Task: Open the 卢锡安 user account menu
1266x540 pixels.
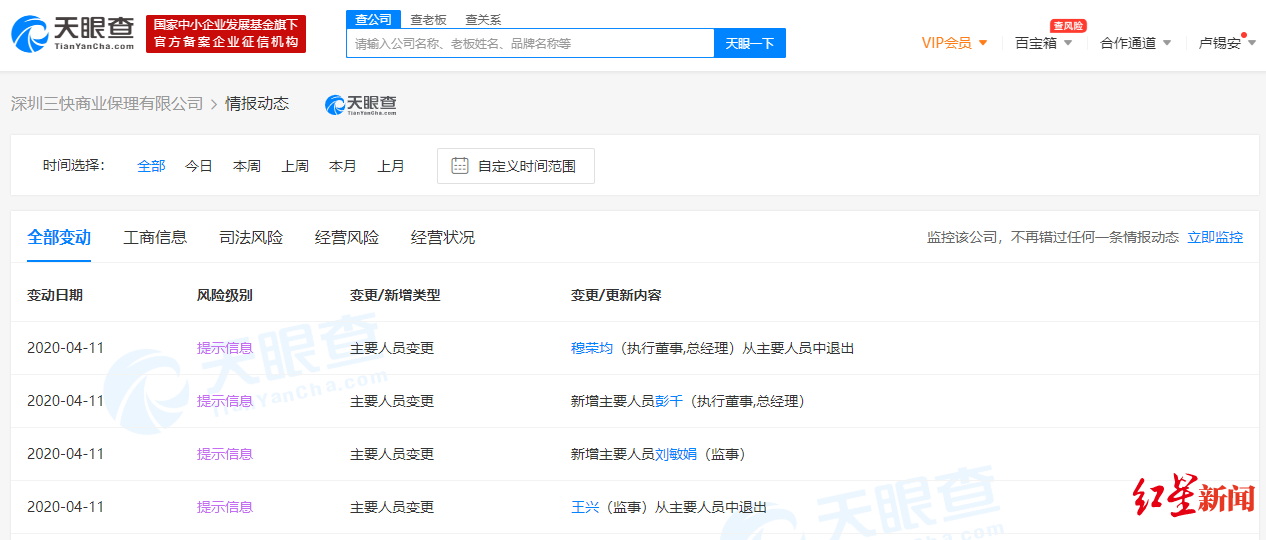Action: [x=1227, y=43]
